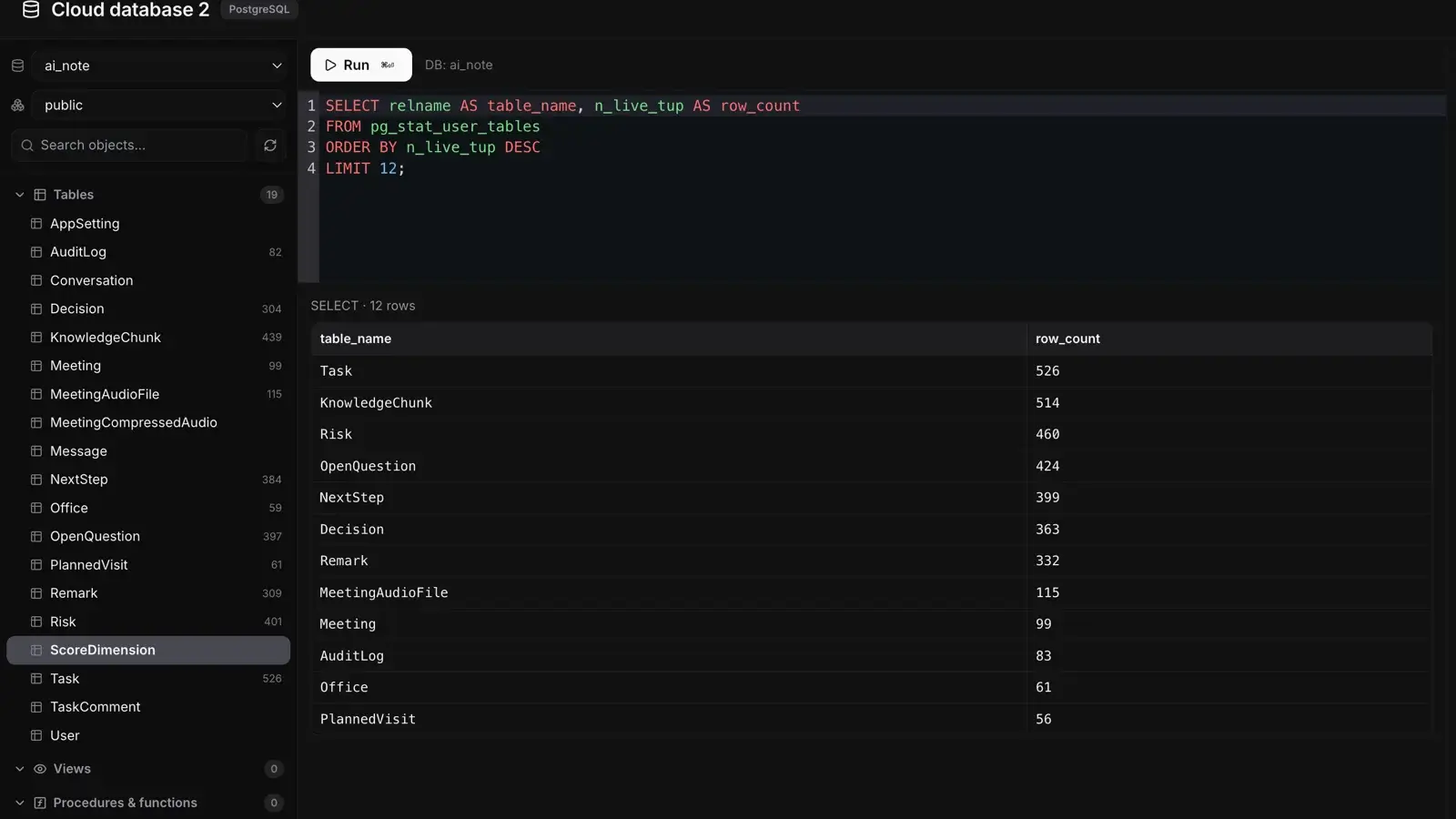This screenshot has height=819, width=1456.
Task: Click the DB: ai_note label
Action: click(x=459, y=66)
